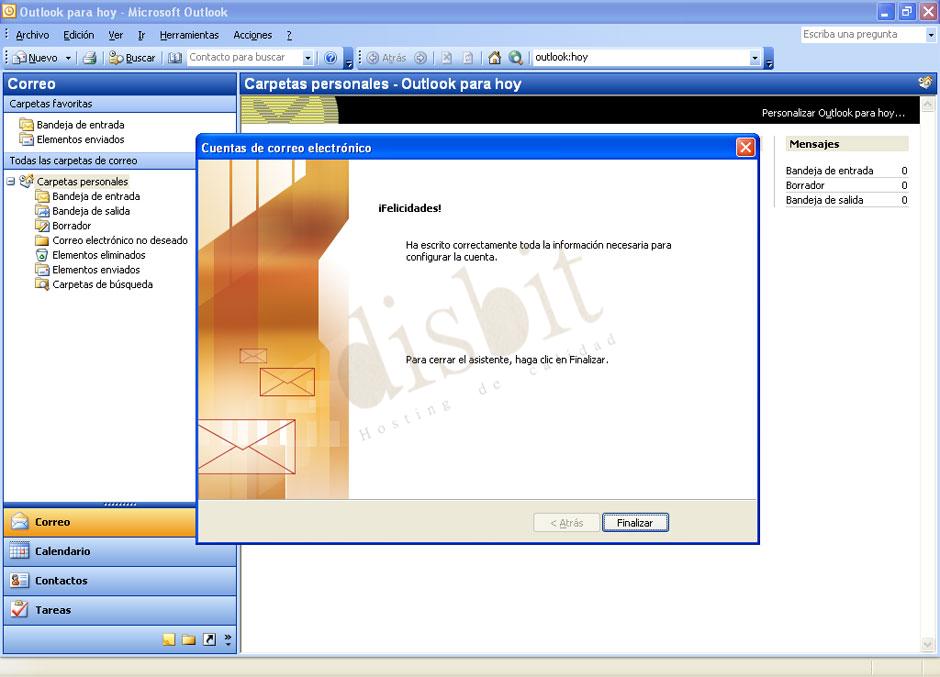Click the Finalizar button in the wizard

coord(635,522)
